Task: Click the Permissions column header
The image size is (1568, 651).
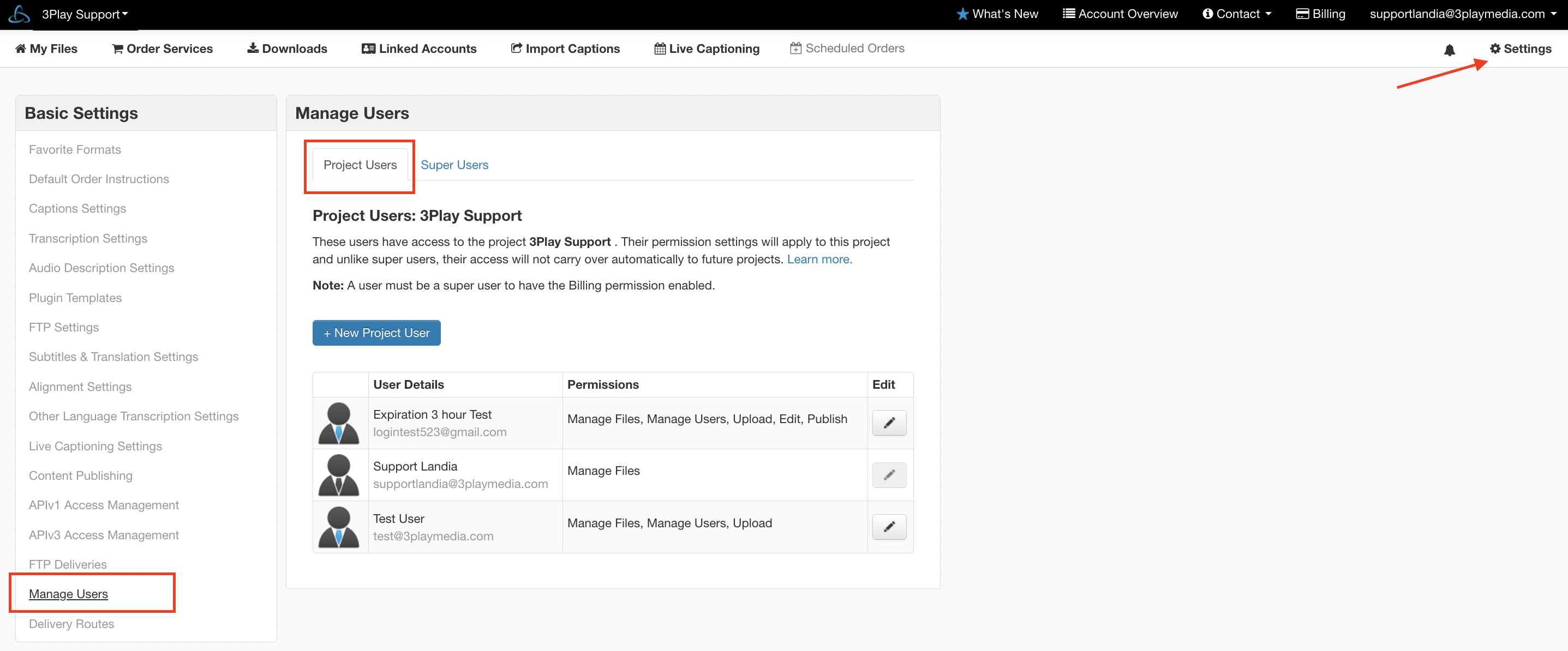Action: point(603,384)
